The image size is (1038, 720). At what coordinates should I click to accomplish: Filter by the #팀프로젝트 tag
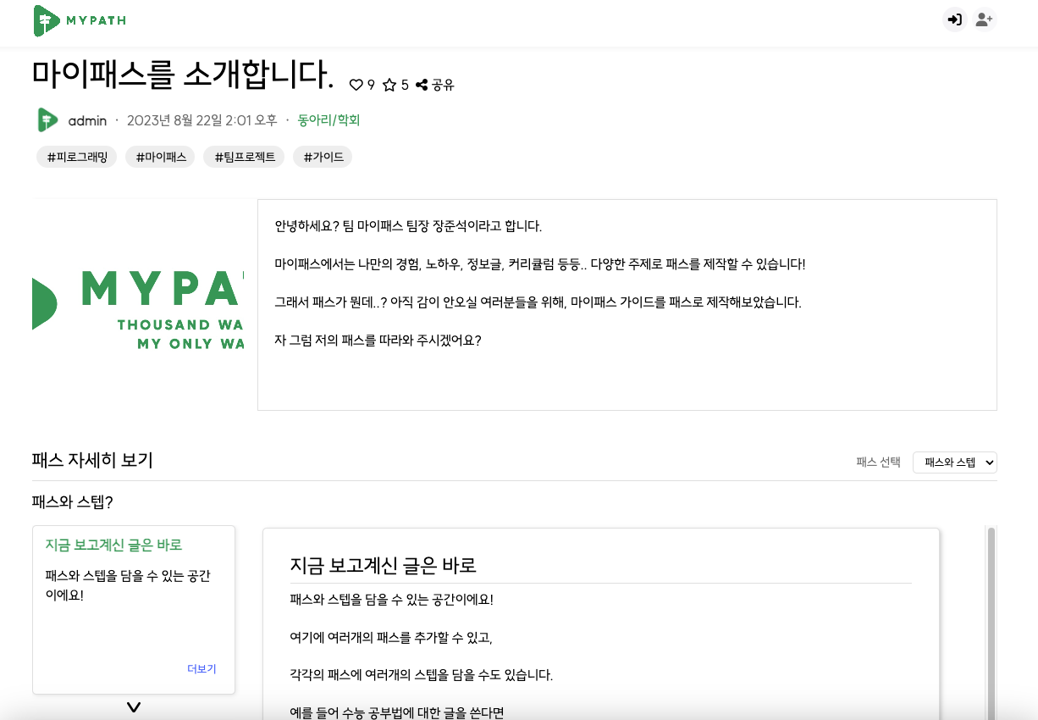(x=244, y=157)
